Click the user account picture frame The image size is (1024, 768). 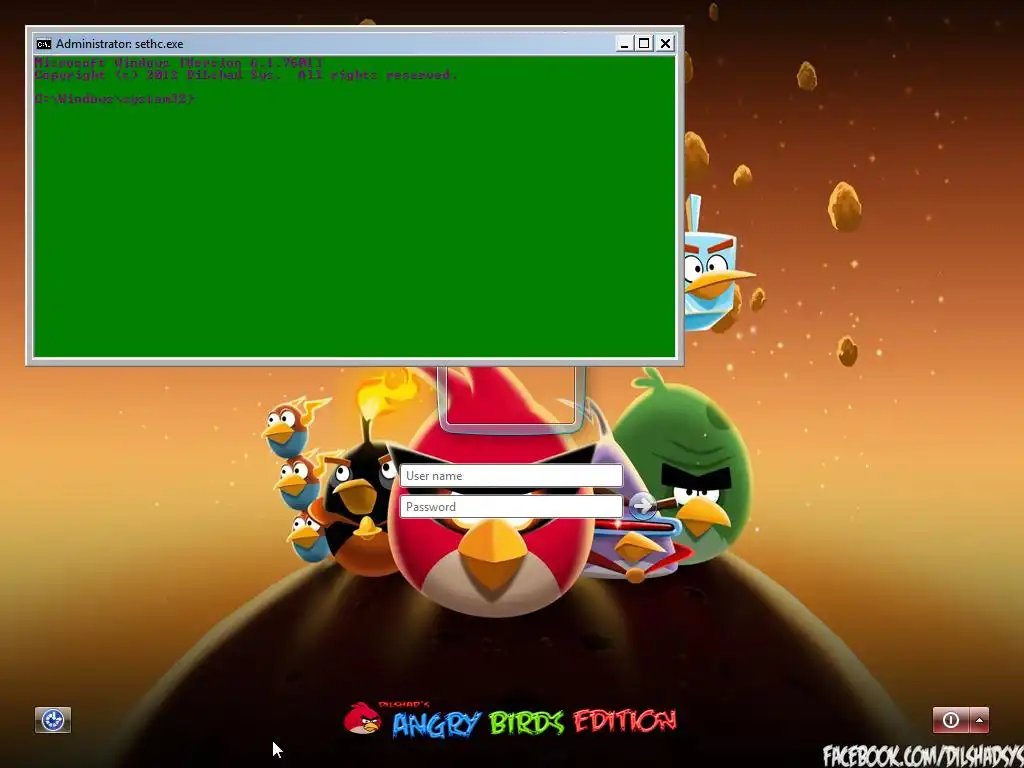coord(511,399)
